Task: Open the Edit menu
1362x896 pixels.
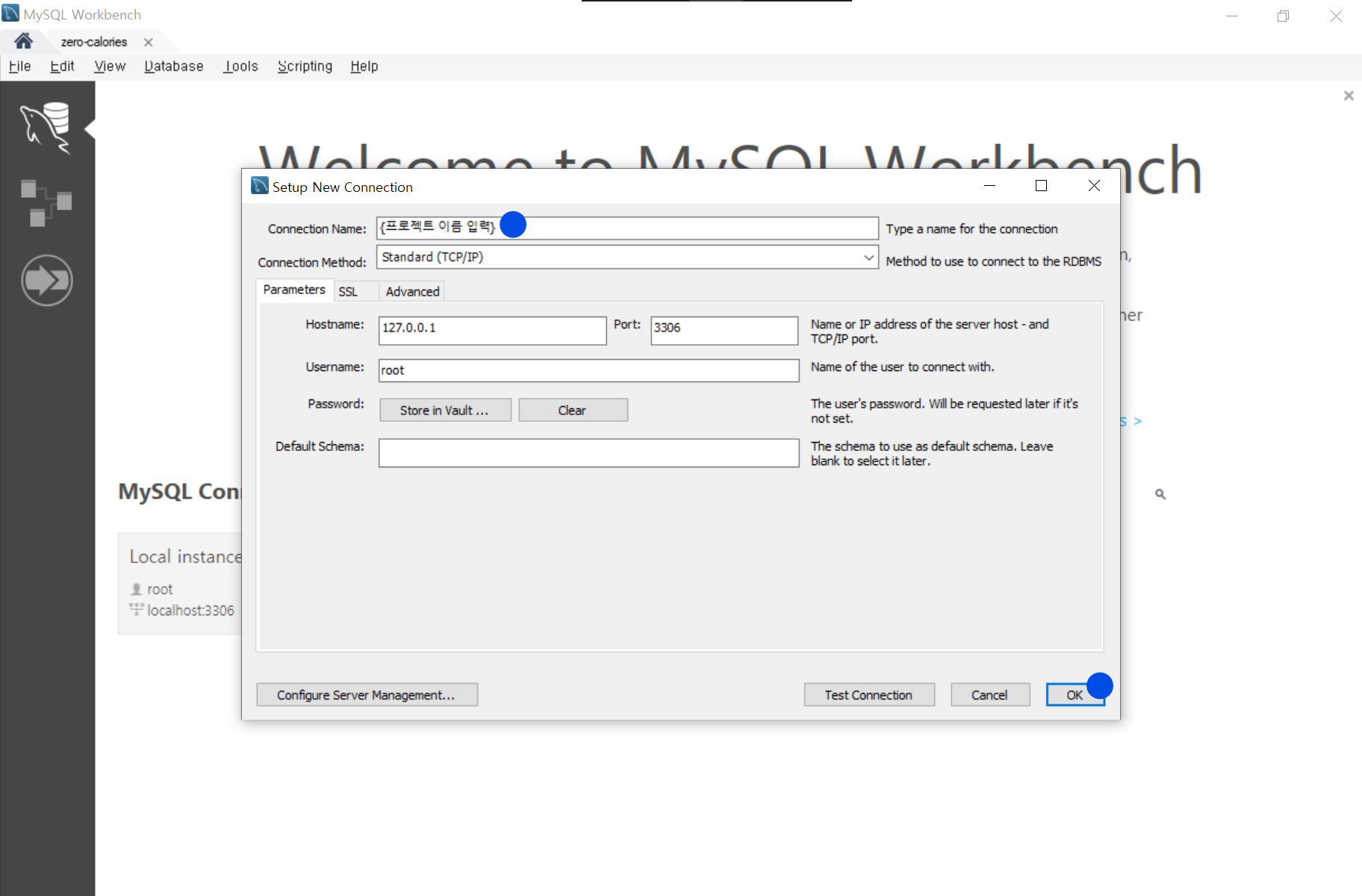Action: coord(62,66)
